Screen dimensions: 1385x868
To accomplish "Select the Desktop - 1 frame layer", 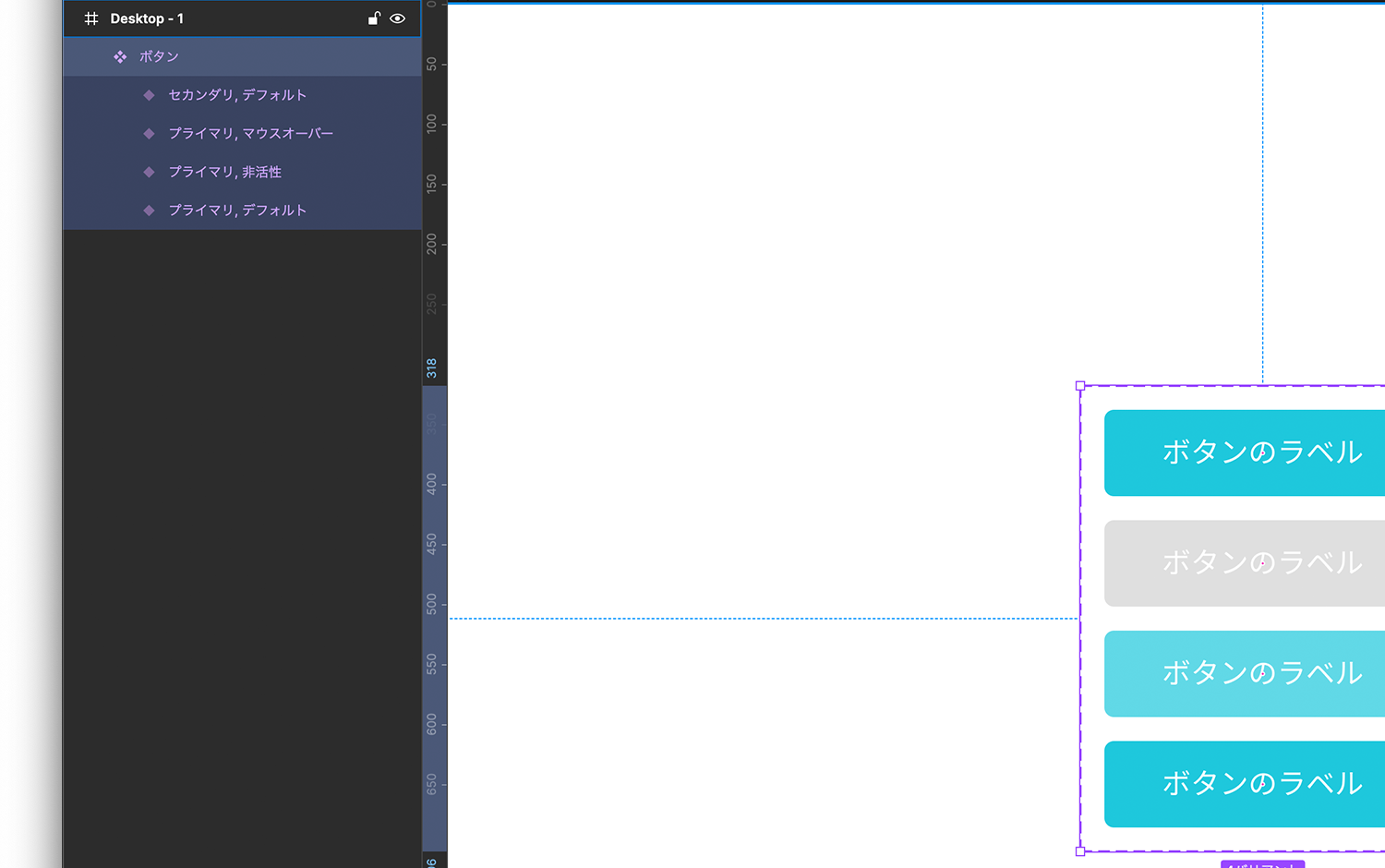I will pos(242,18).
